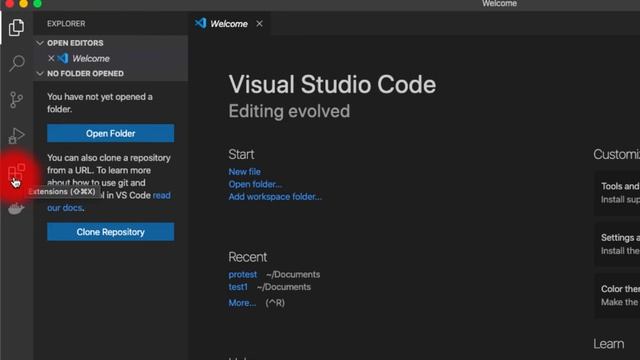Open the Tools and languages customize card

617,193
